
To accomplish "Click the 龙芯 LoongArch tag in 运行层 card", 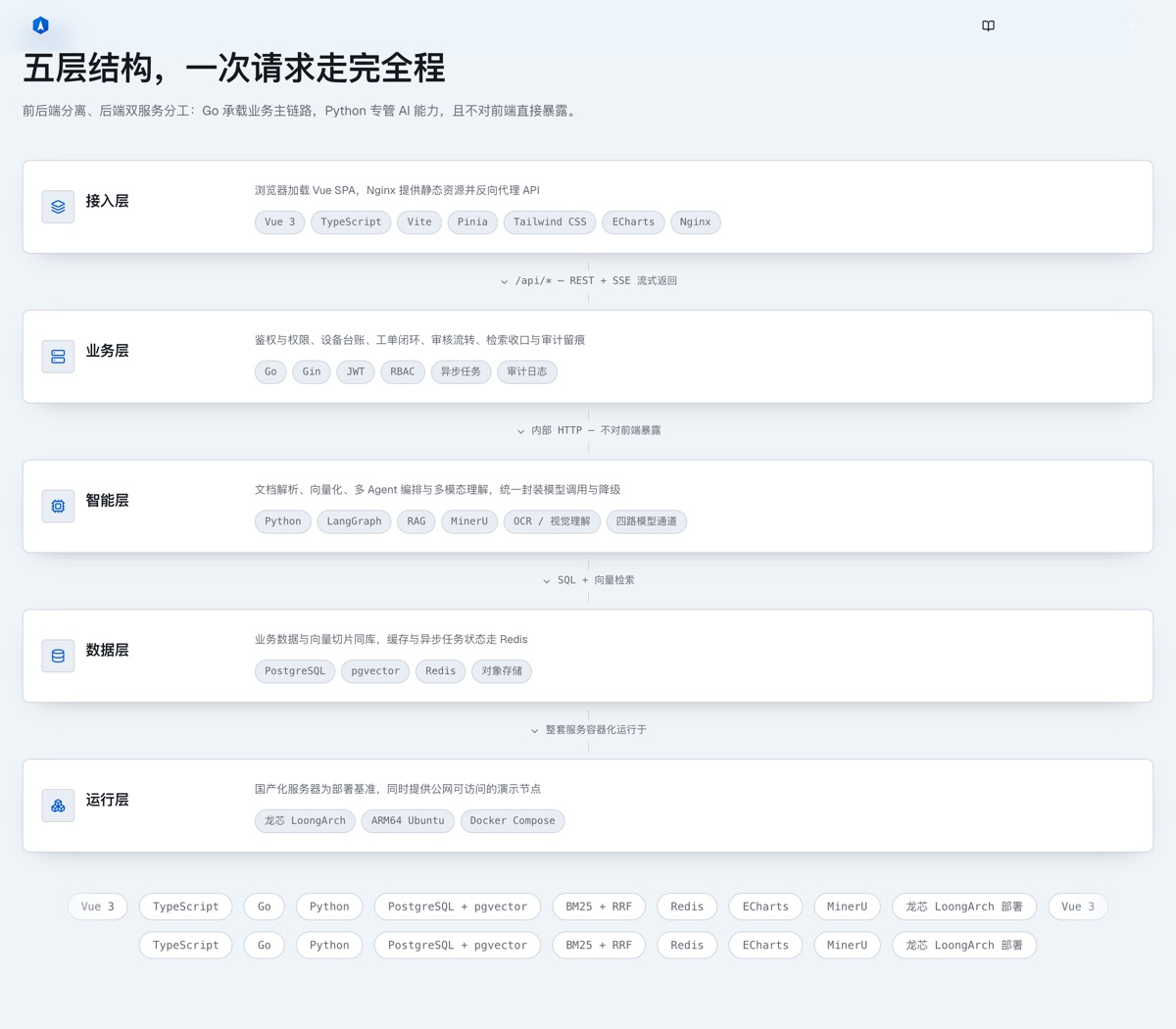I will click(306, 821).
